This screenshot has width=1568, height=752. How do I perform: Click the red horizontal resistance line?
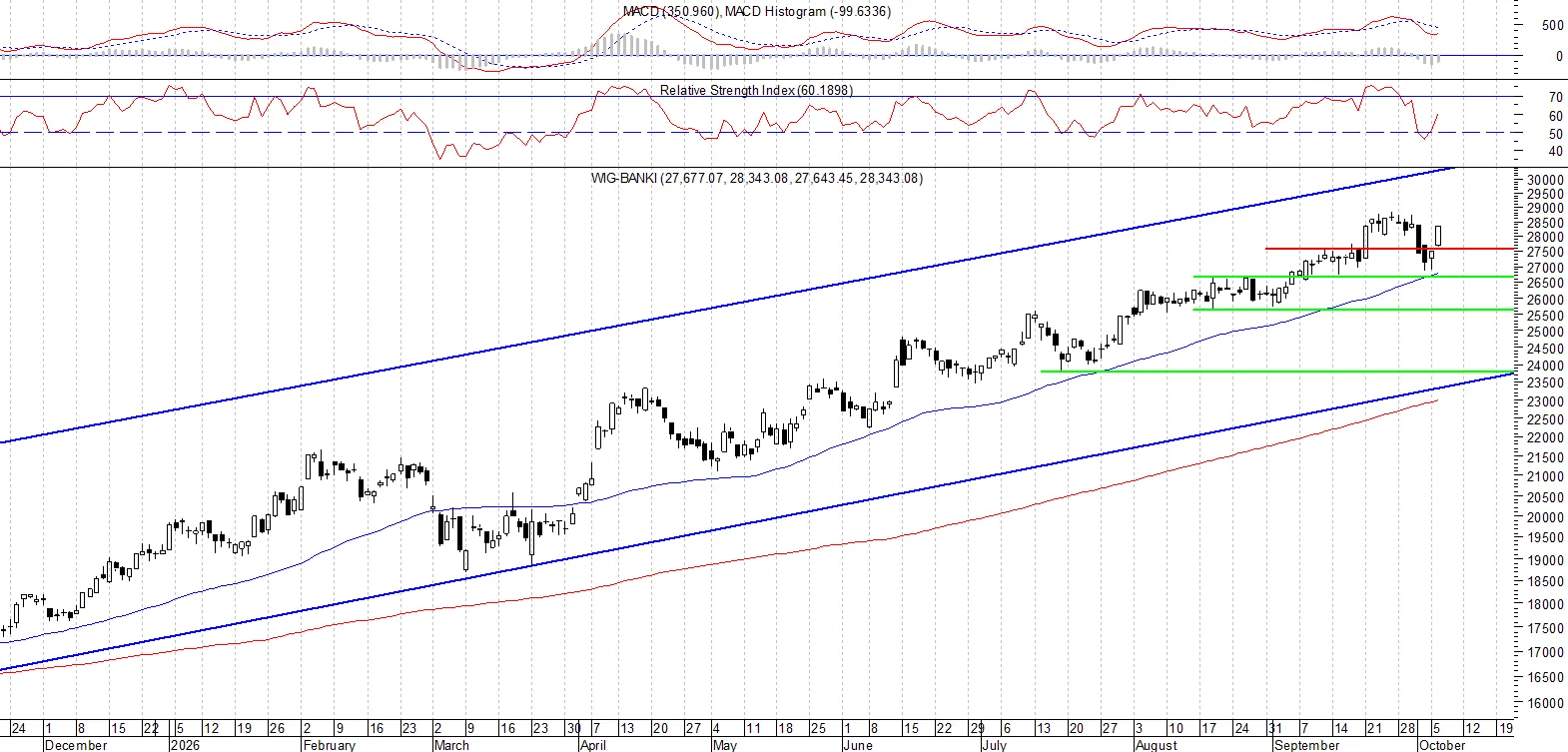click(x=1389, y=248)
